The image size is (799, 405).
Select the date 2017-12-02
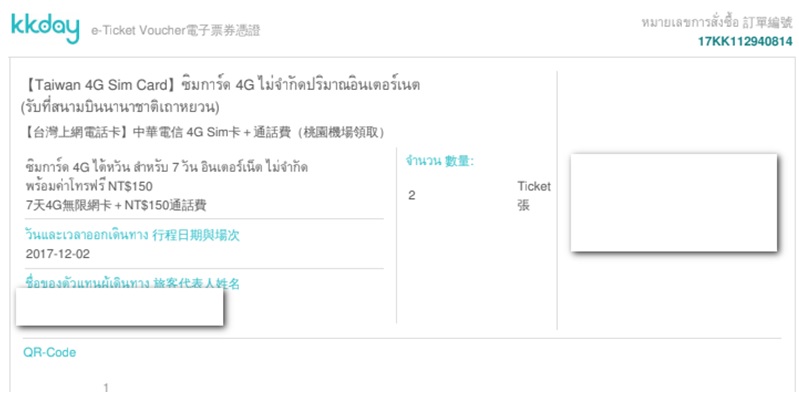(58, 254)
